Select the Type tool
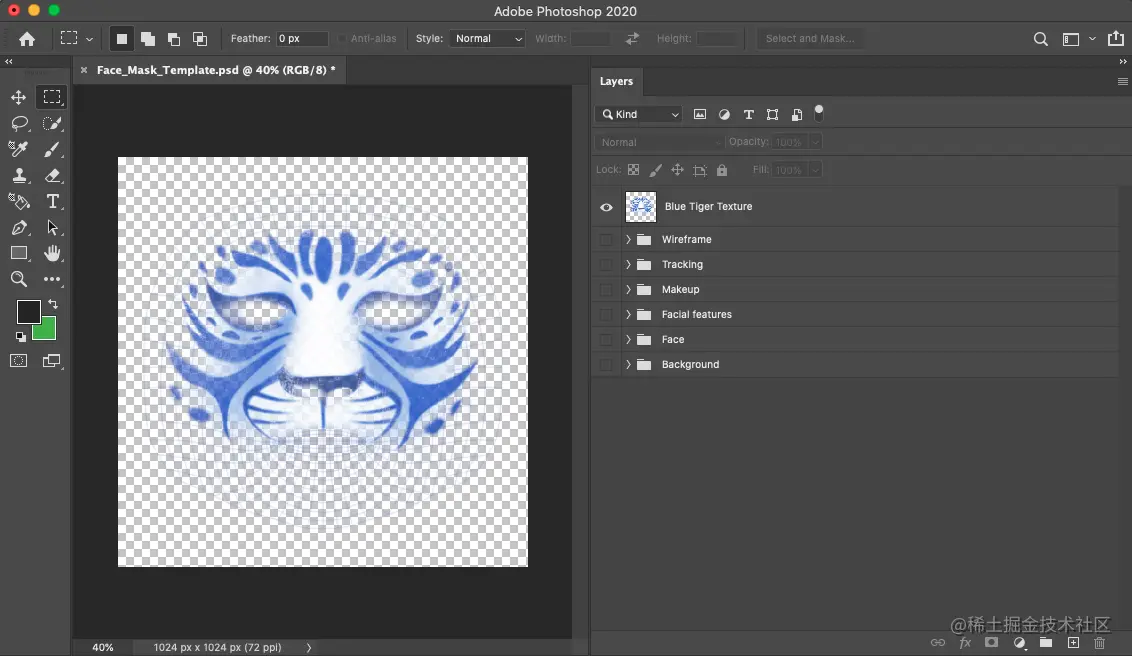Viewport: 1132px width, 656px height. pyautogui.click(x=52, y=201)
